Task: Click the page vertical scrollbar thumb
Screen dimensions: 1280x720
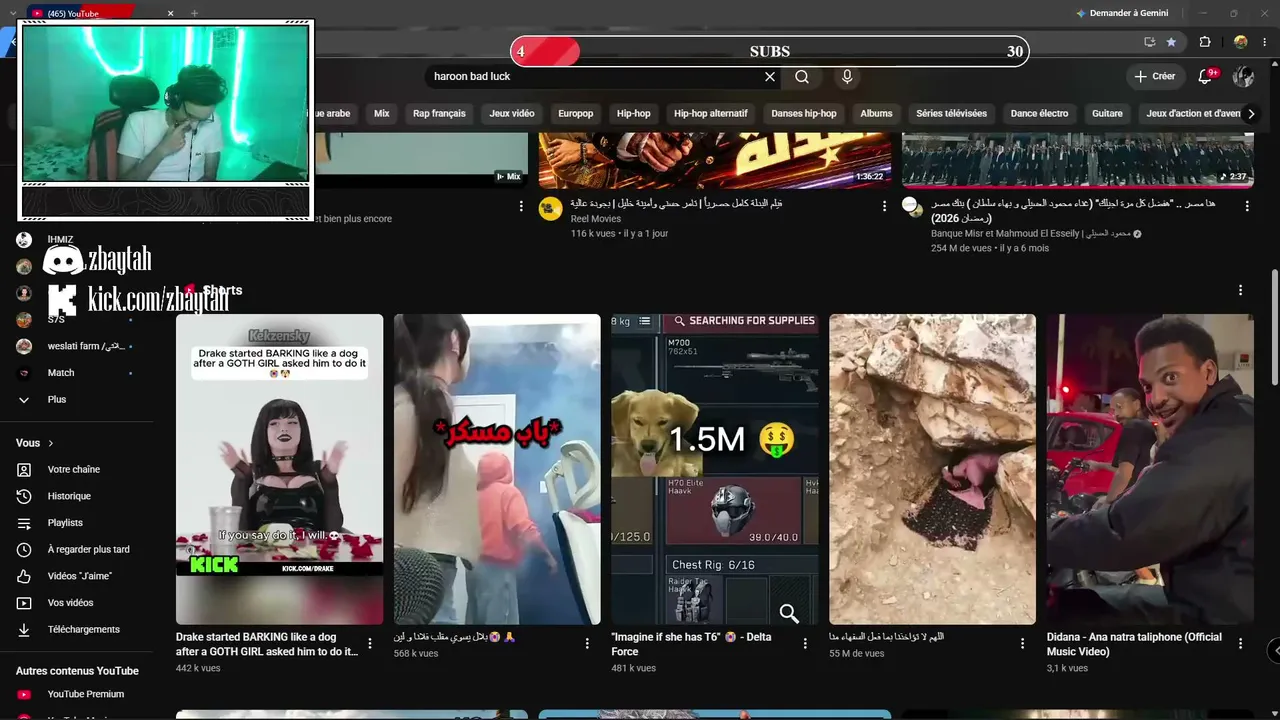Action: pyautogui.click(x=1274, y=326)
